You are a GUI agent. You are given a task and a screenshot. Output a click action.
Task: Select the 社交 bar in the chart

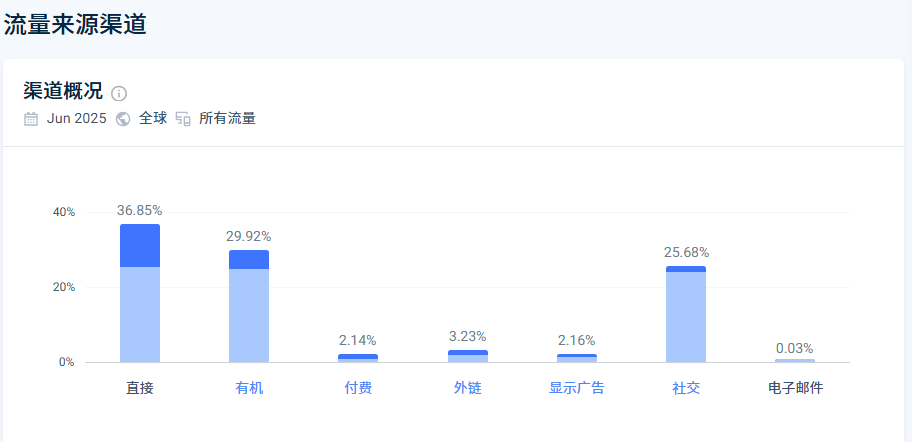[686, 315]
